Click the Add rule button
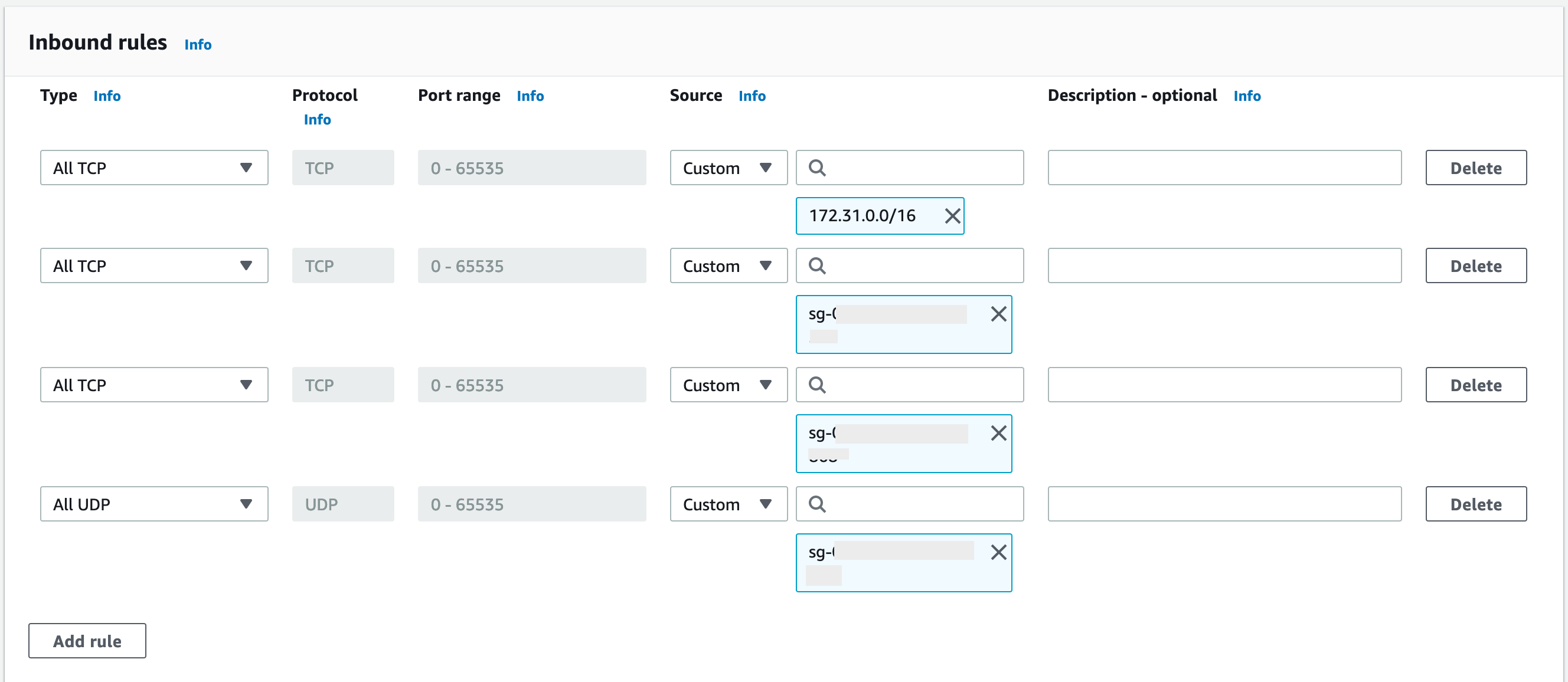This screenshot has height=682, width=1568. [x=87, y=641]
